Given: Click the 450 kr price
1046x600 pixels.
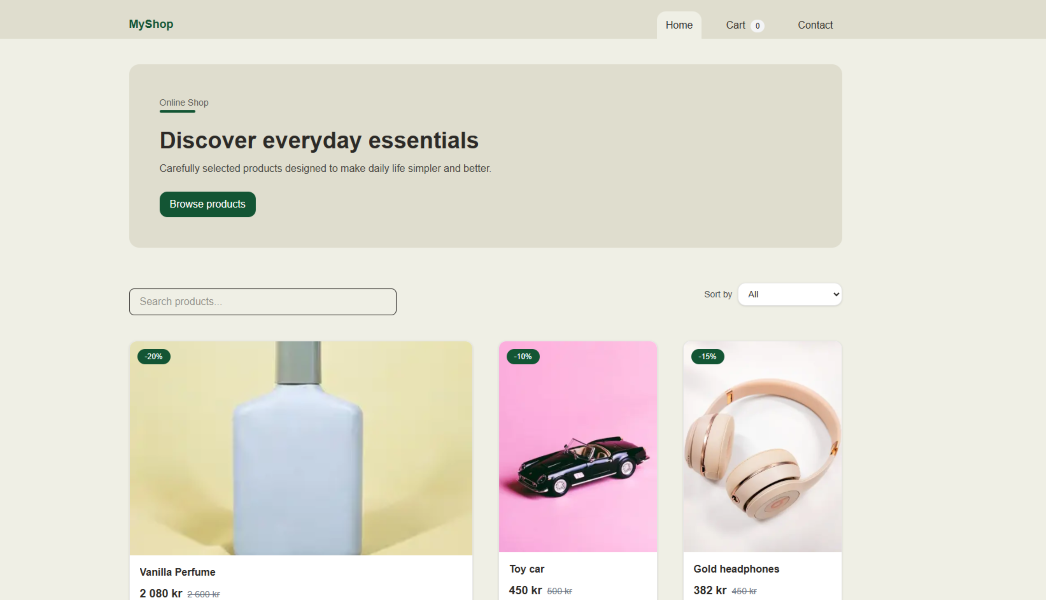Looking at the screenshot, I should [x=526, y=591].
